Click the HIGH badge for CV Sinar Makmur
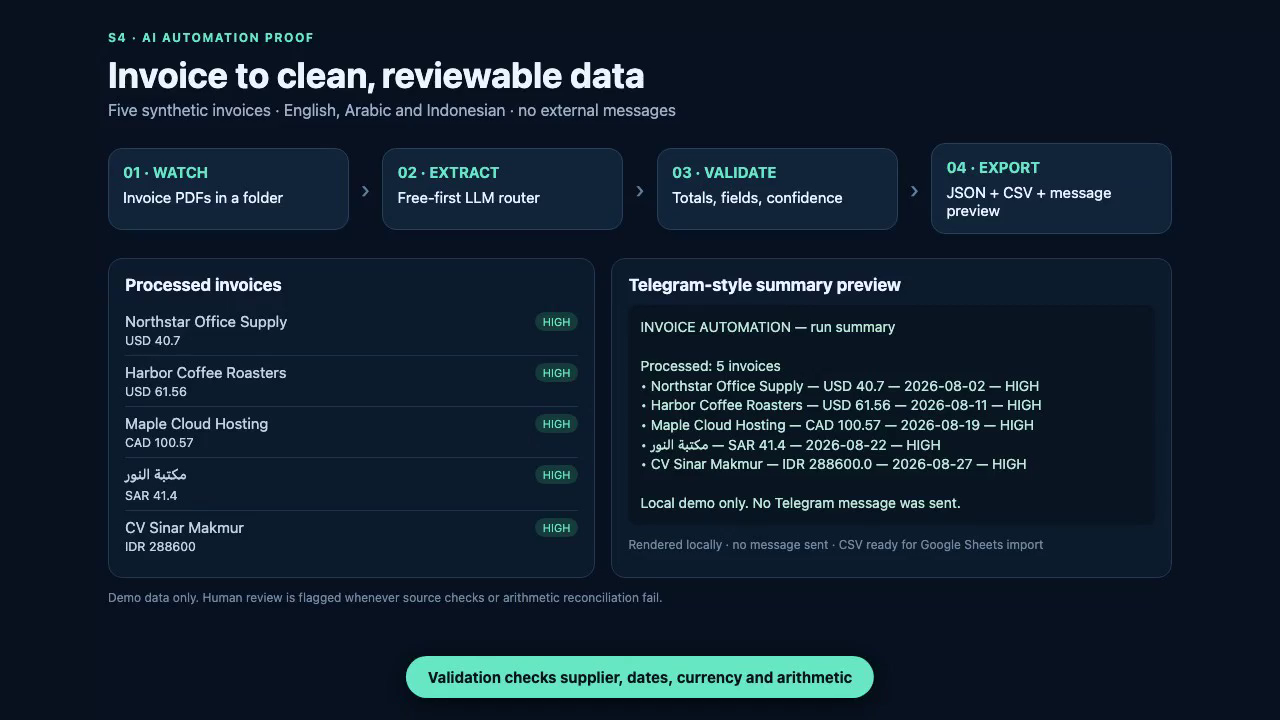 tap(556, 528)
